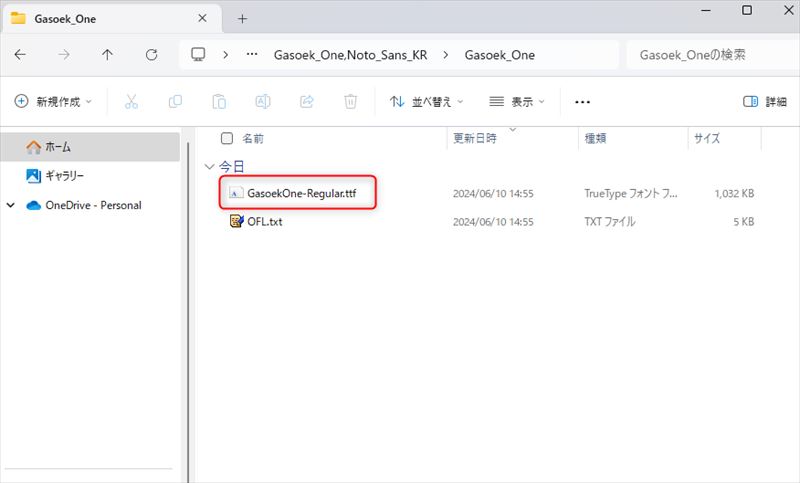Click the Cut scissors icon in toolbar
Image resolution: width=800 pixels, height=483 pixels.
click(x=132, y=102)
